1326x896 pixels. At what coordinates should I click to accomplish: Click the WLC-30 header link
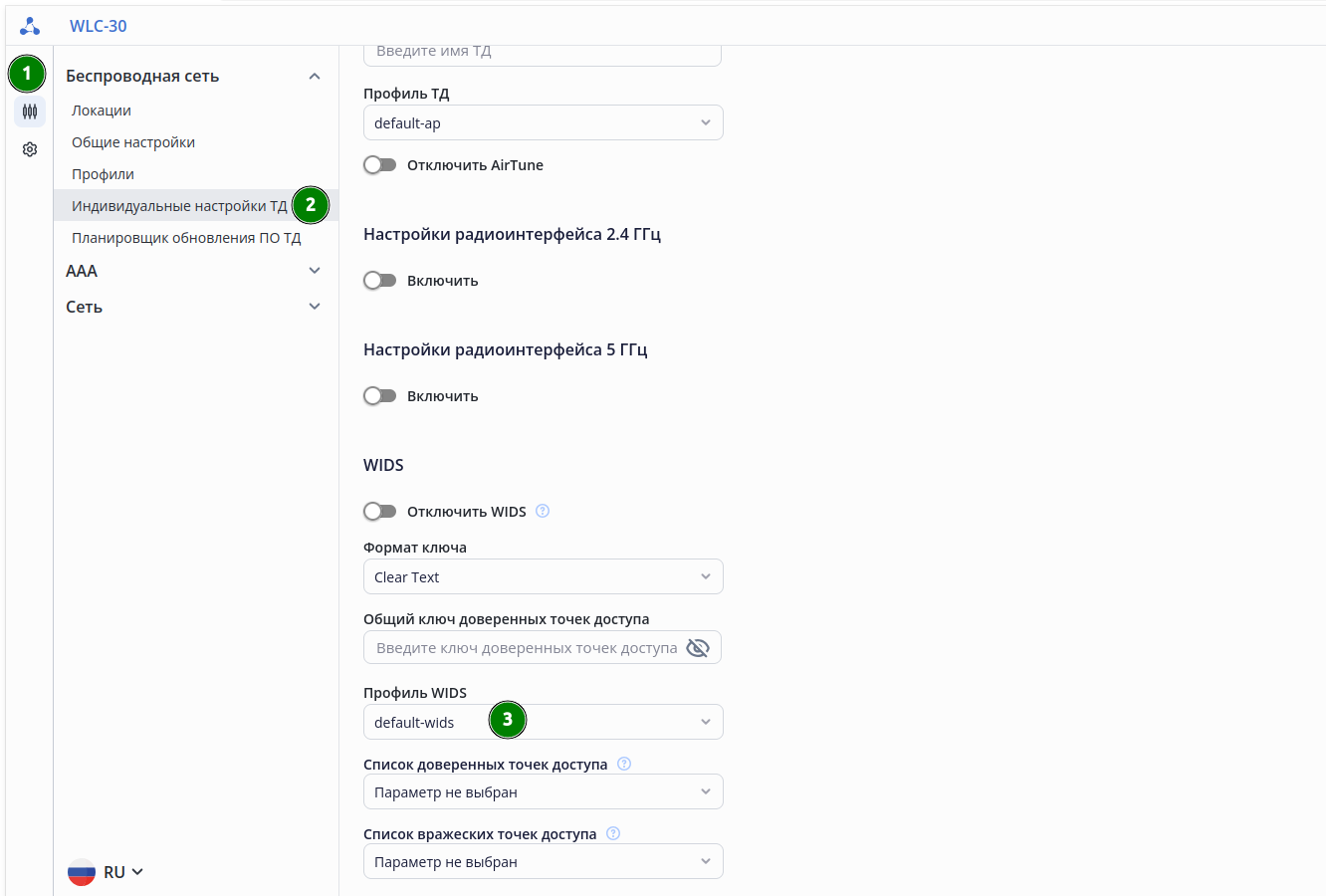99,26
